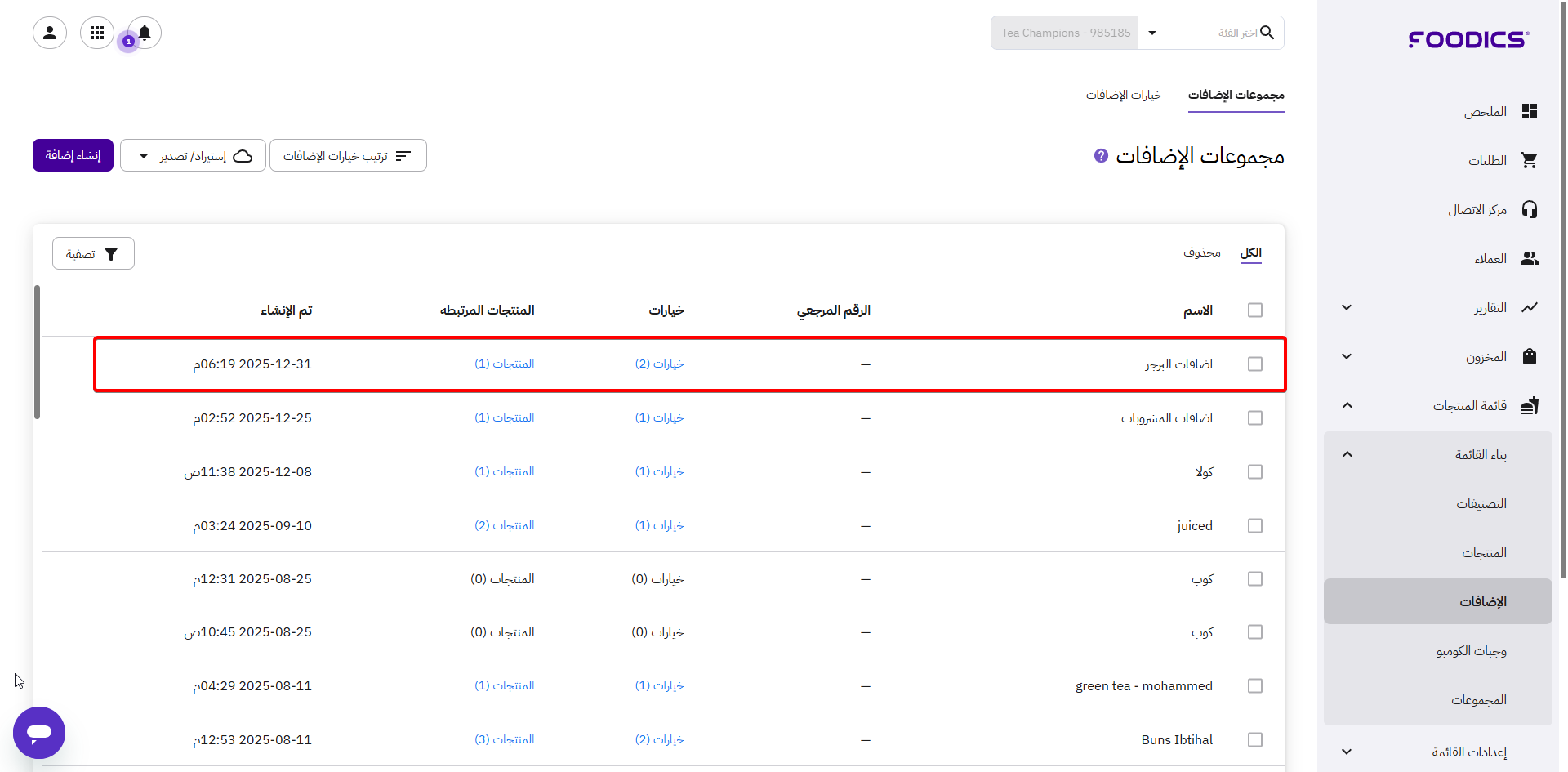The width and height of the screenshot is (1568, 772).
Task: Tick the checkbox for juiced row
Action: pyautogui.click(x=1254, y=526)
